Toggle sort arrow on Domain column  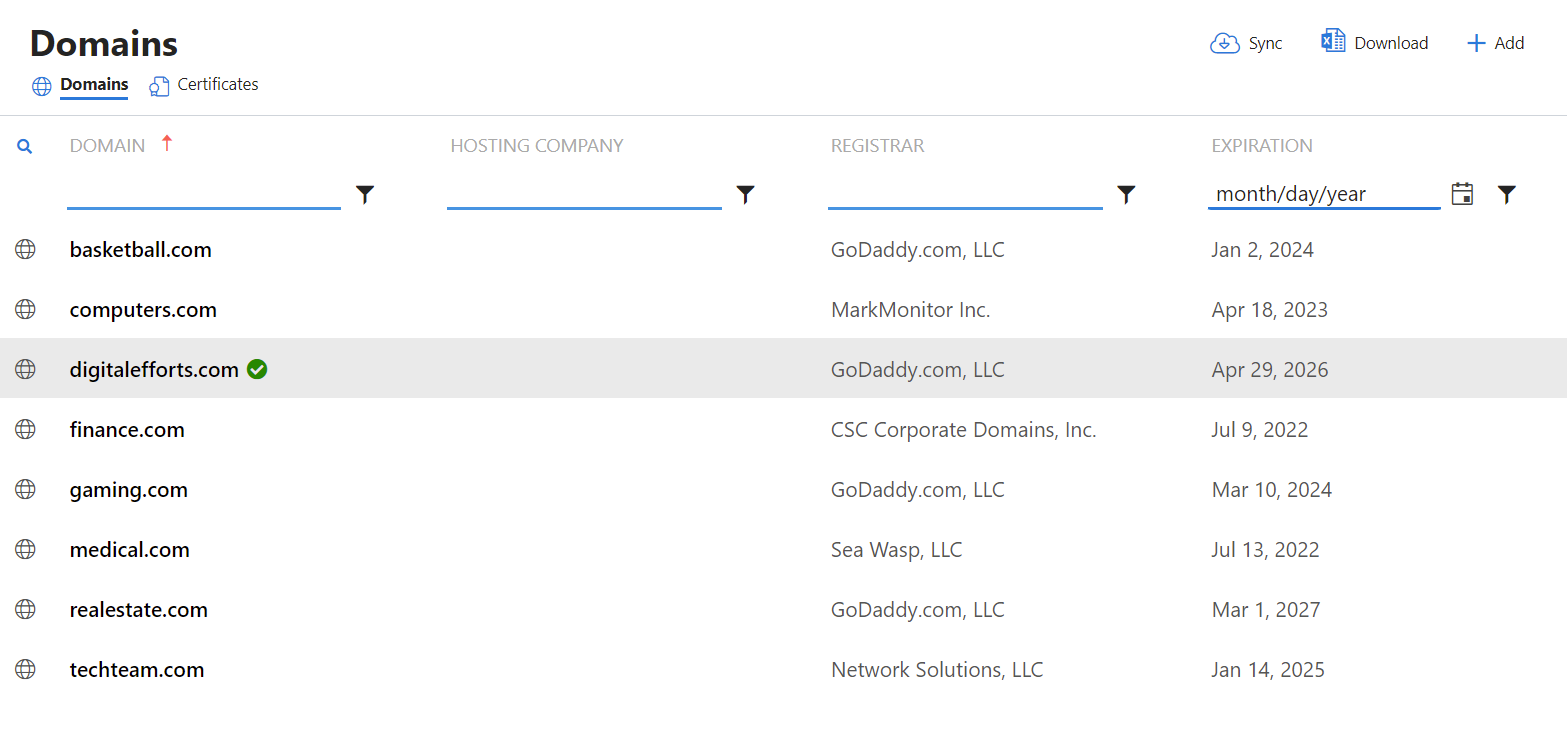pyautogui.click(x=167, y=144)
